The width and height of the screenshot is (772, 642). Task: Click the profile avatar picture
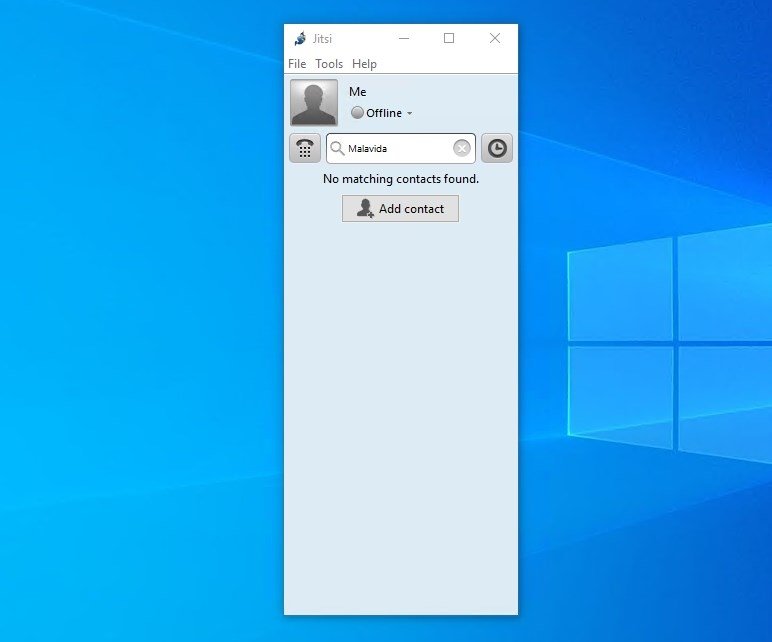[x=314, y=102]
